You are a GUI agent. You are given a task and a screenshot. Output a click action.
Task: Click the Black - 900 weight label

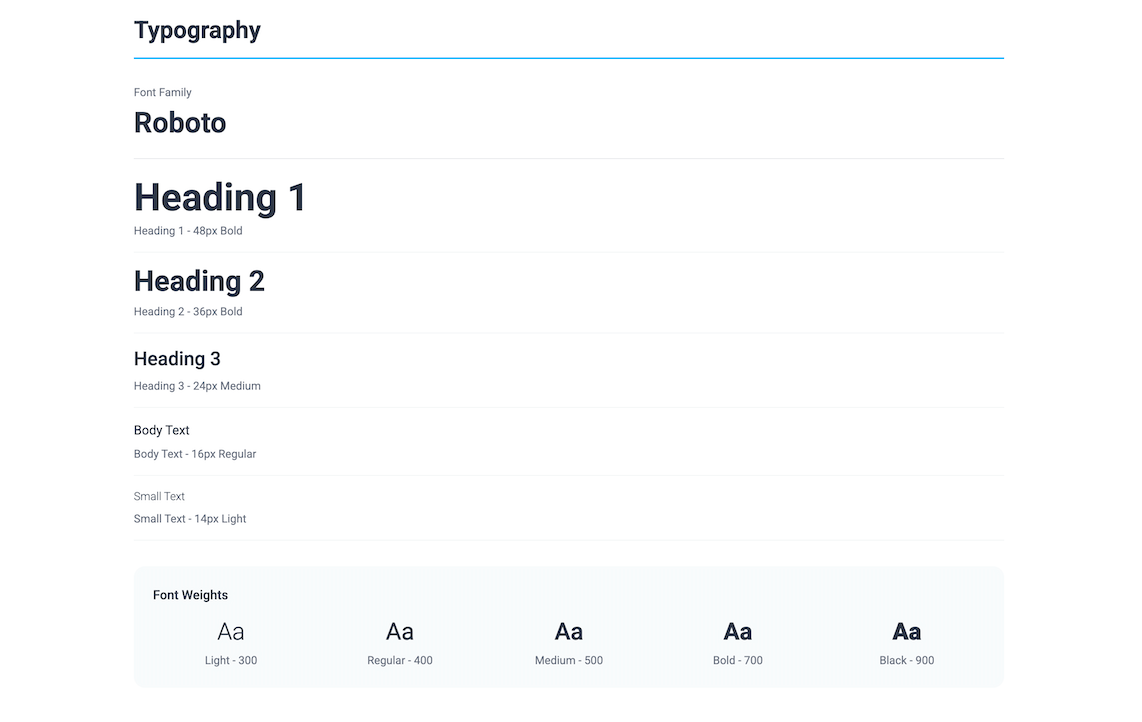[x=907, y=661]
